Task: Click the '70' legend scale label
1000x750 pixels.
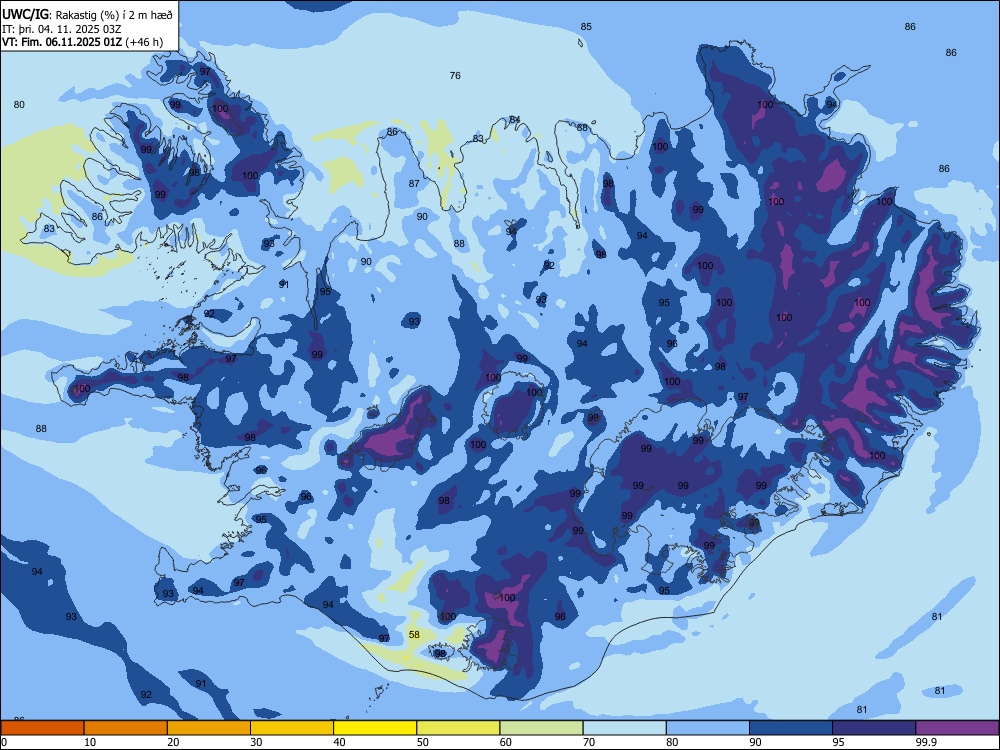Action: pyautogui.click(x=589, y=742)
